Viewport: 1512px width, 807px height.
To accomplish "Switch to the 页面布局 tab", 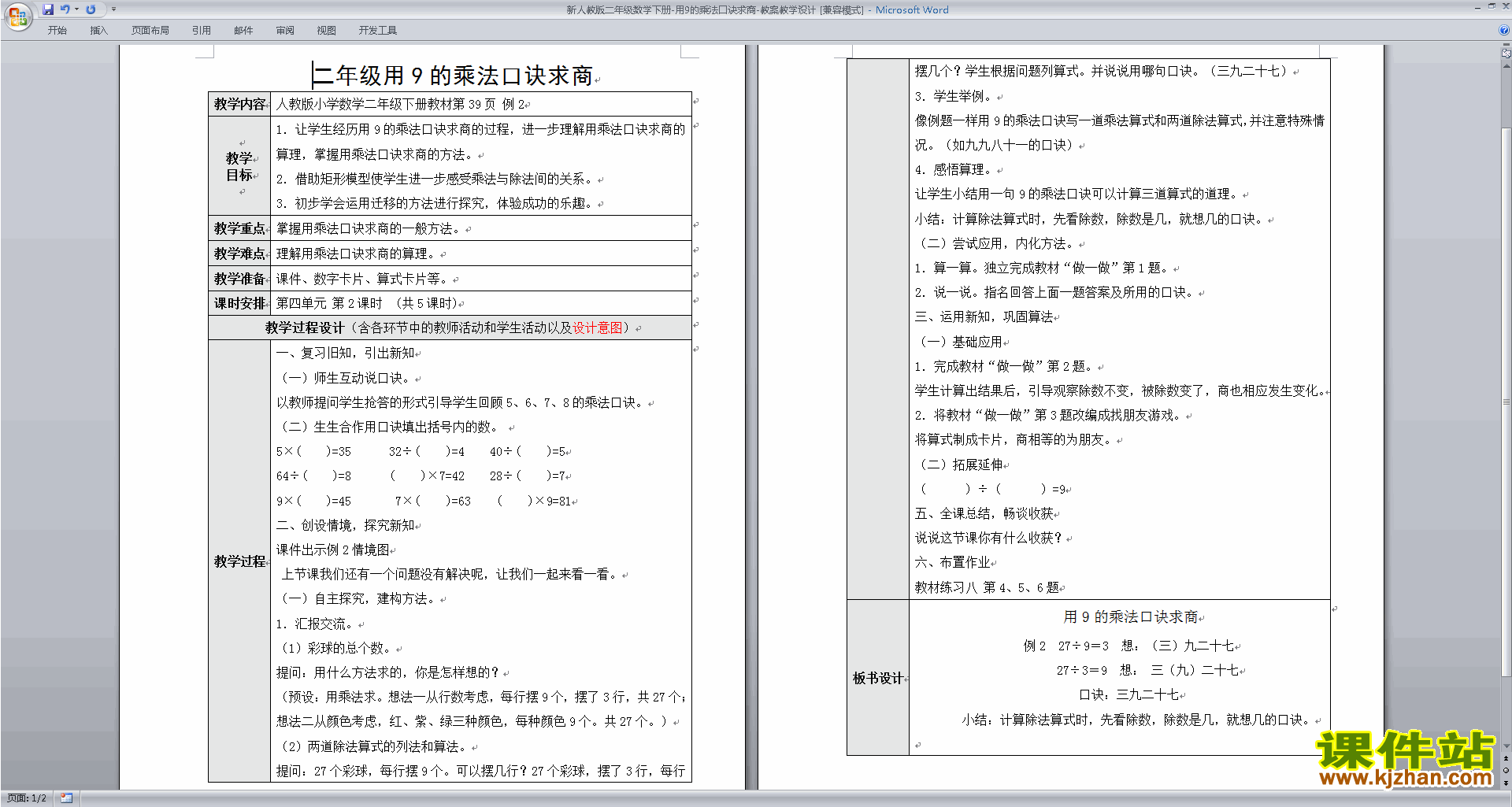I will pos(150,31).
